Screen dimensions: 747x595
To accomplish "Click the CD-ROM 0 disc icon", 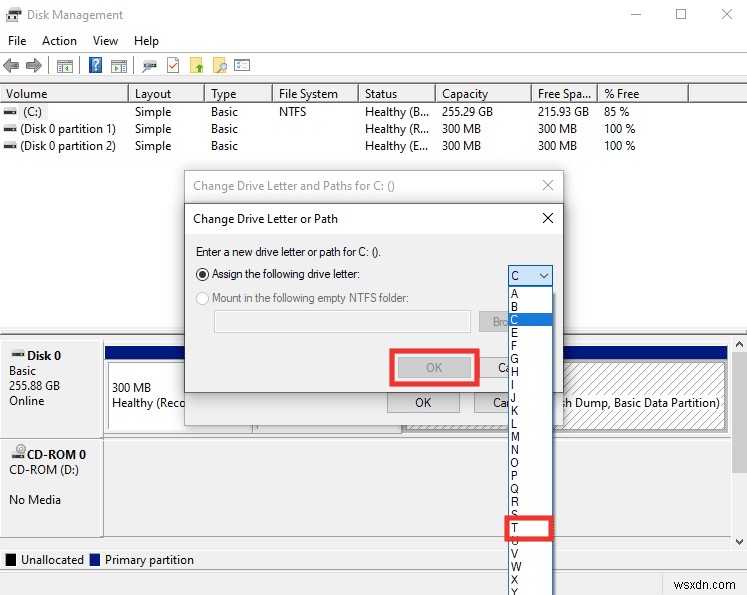I will click(x=19, y=452).
